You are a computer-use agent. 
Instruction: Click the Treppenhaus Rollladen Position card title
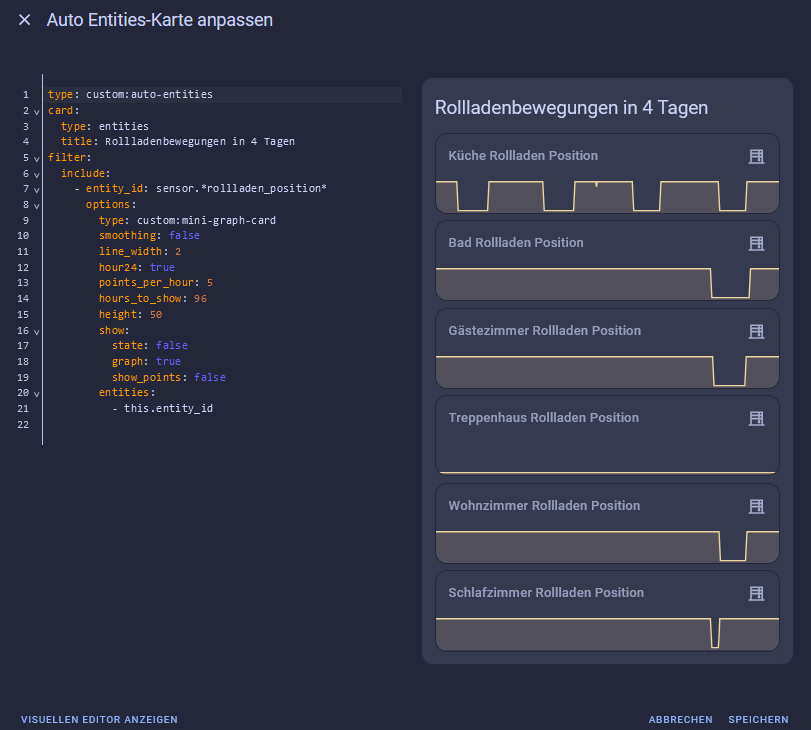(x=544, y=418)
